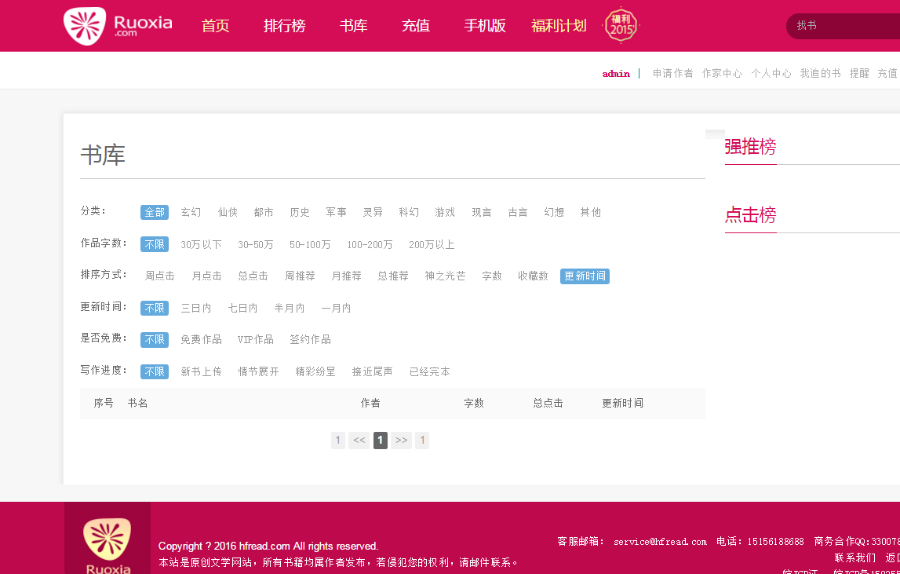900x574 pixels.
Task: Filter progress by 已经完本
Action: [429, 372]
